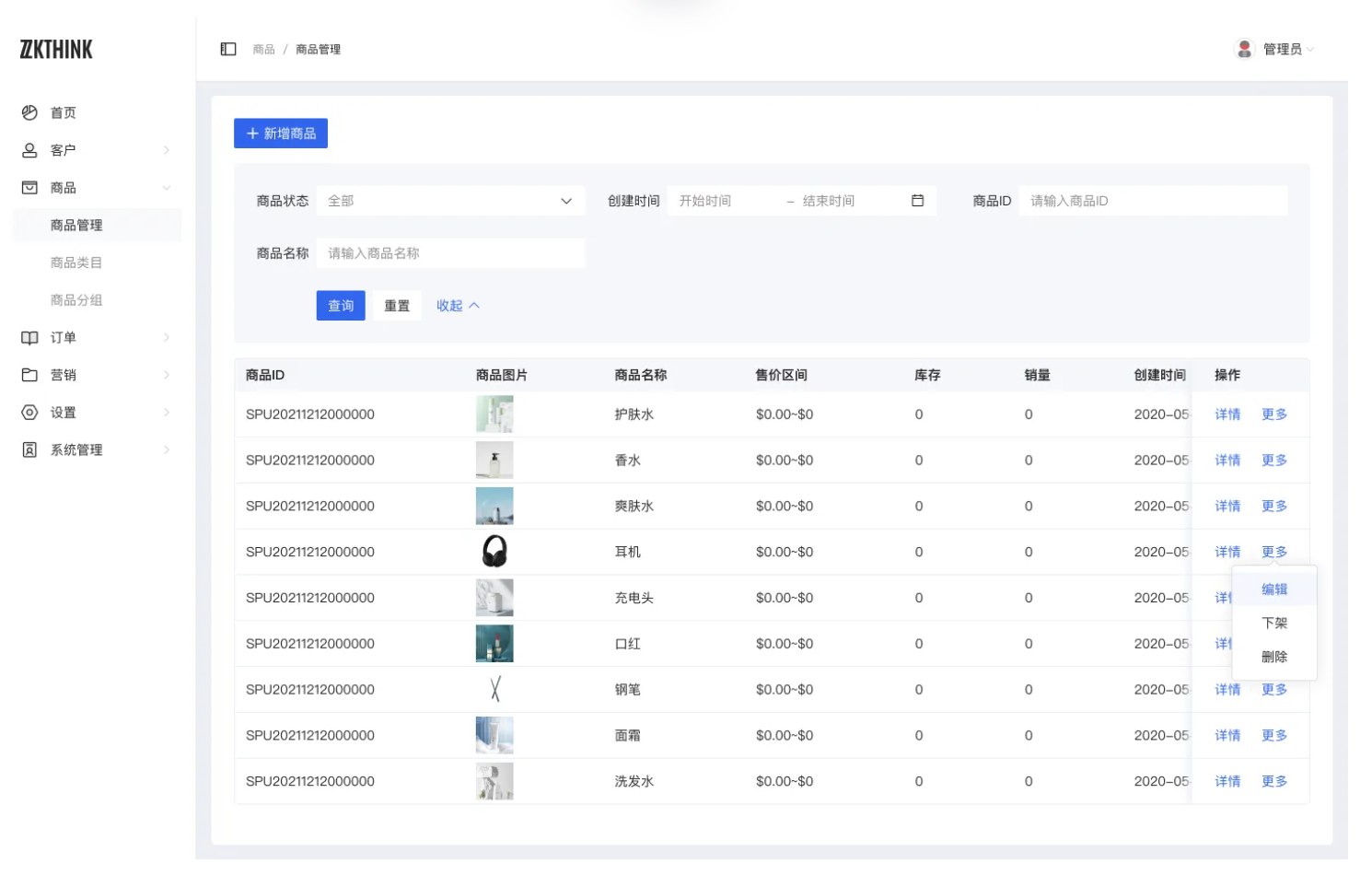Viewport: 1372px width, 875px height.
Task: Click the 重置 button
Action: coord(397,306)
